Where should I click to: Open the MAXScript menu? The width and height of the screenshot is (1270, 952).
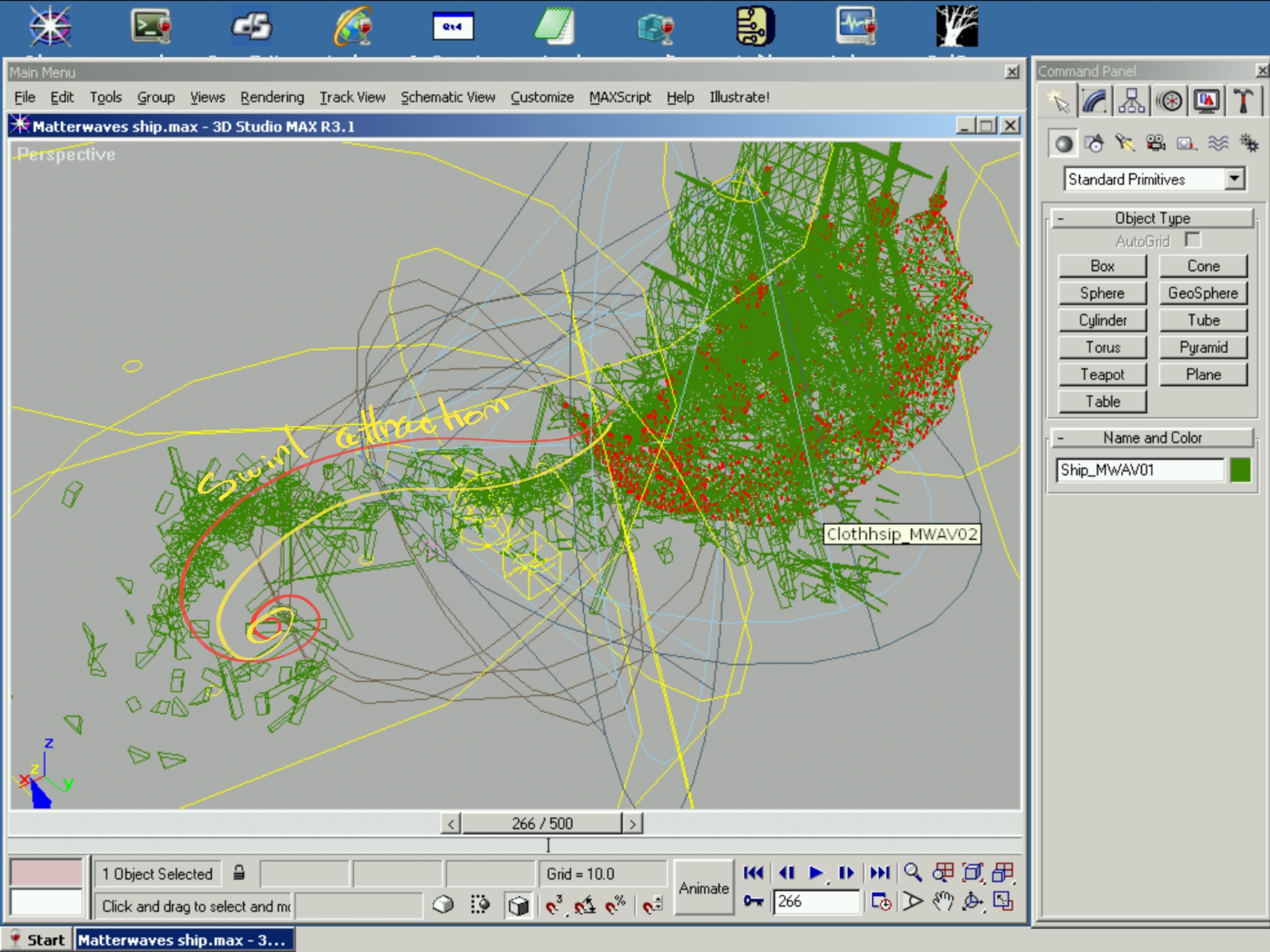(x=619, y=97)
